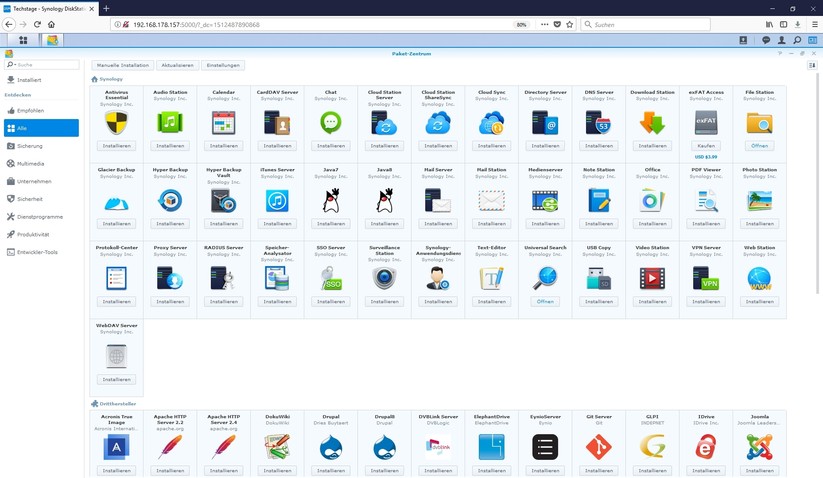Screen dimensions: 823x478
Task: Click Kaufen under exFAT Access
Action: point(706,145)
